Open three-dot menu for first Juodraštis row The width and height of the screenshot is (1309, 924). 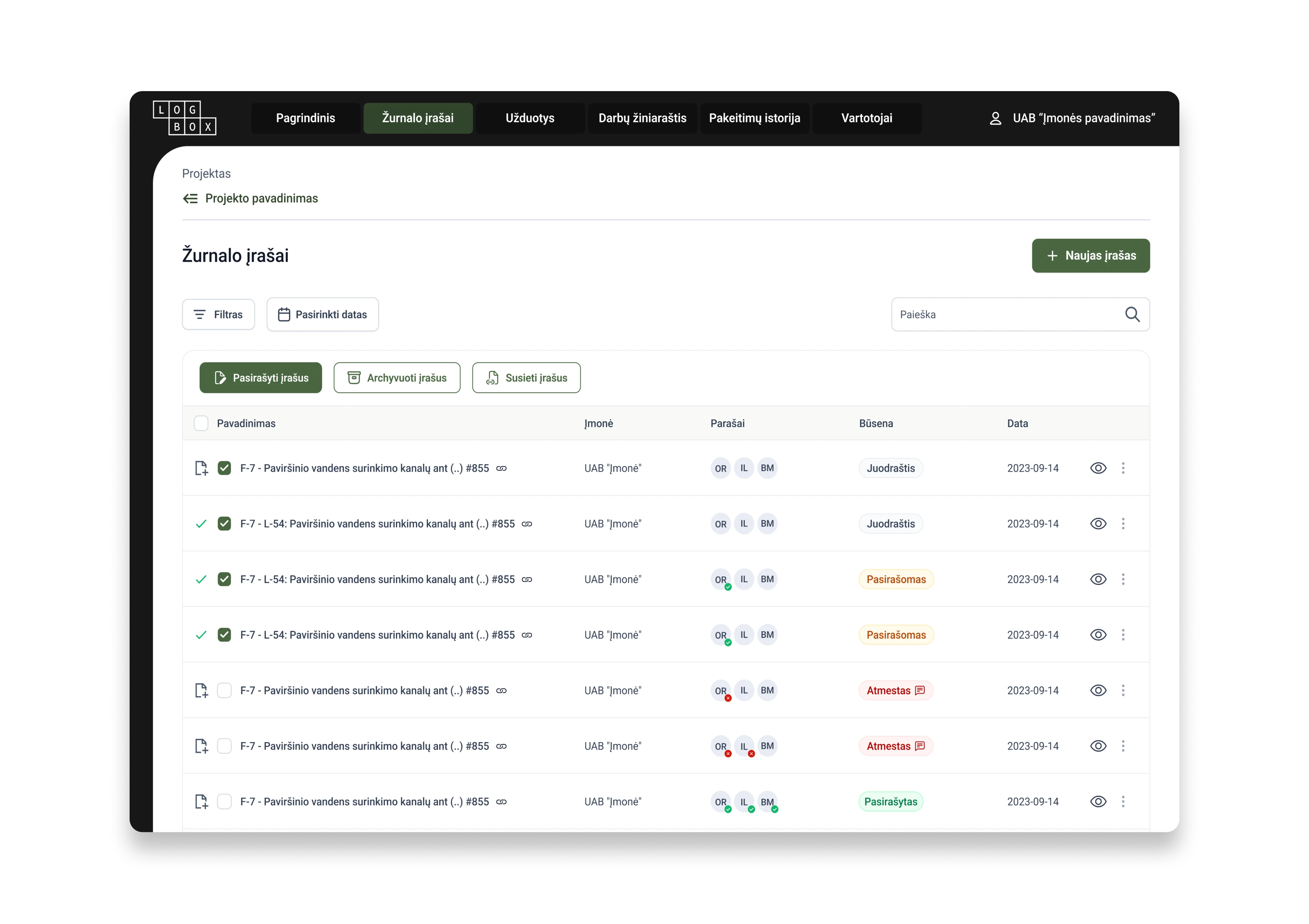(1123, 468)
